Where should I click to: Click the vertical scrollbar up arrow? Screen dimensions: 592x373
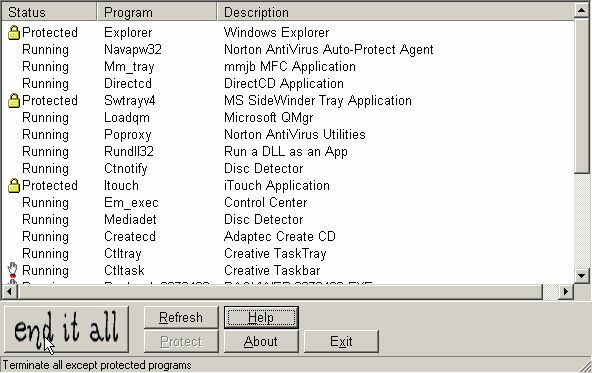pos(581,10)
